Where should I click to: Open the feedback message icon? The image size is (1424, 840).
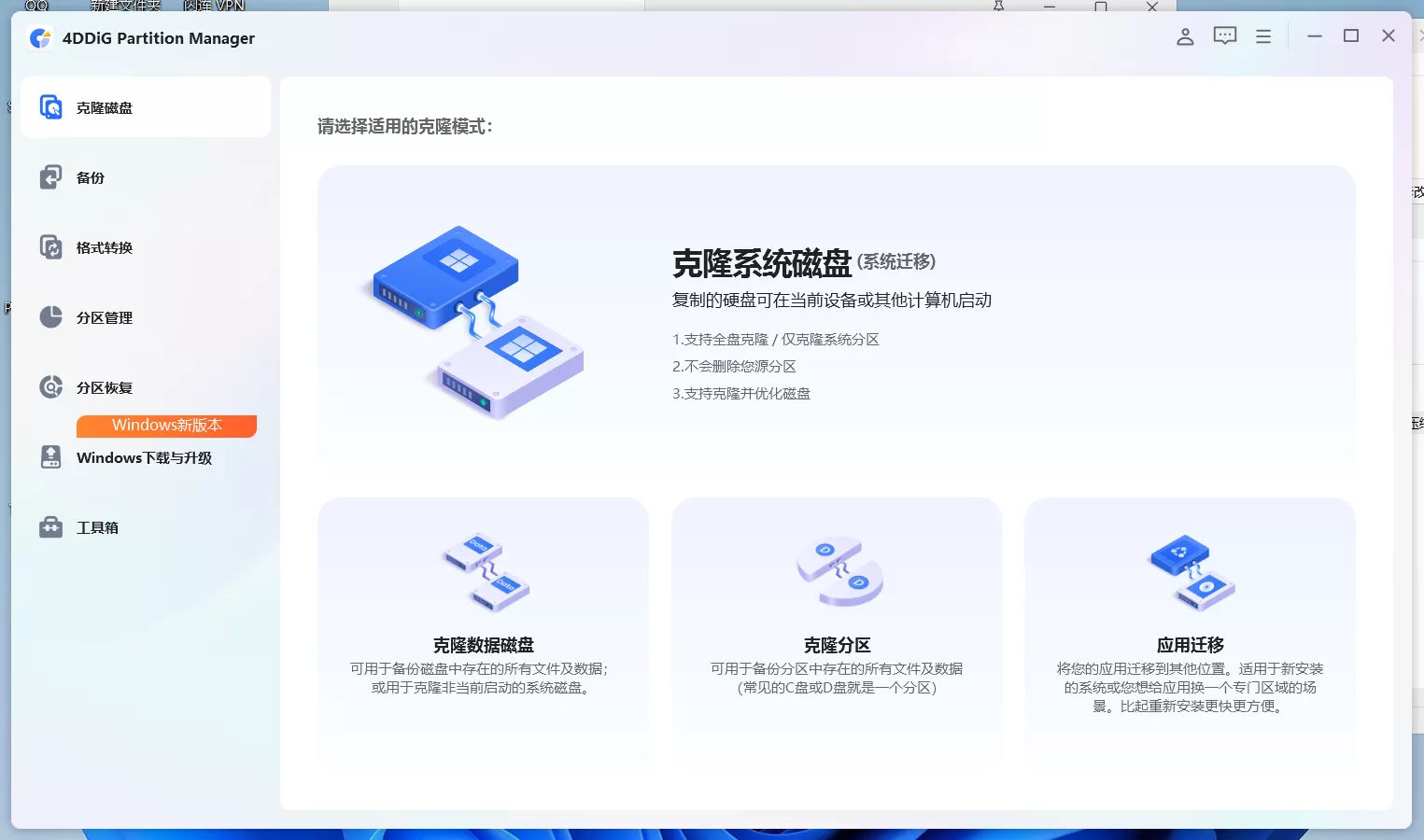[1224, 35]
